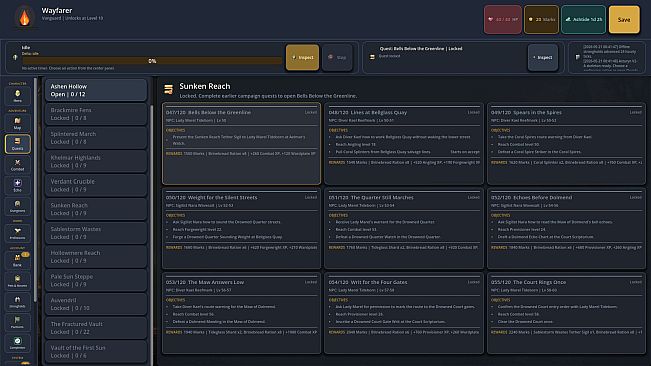
Task: Select the Ashen Hollow region
Action: [x=96, y=90]
